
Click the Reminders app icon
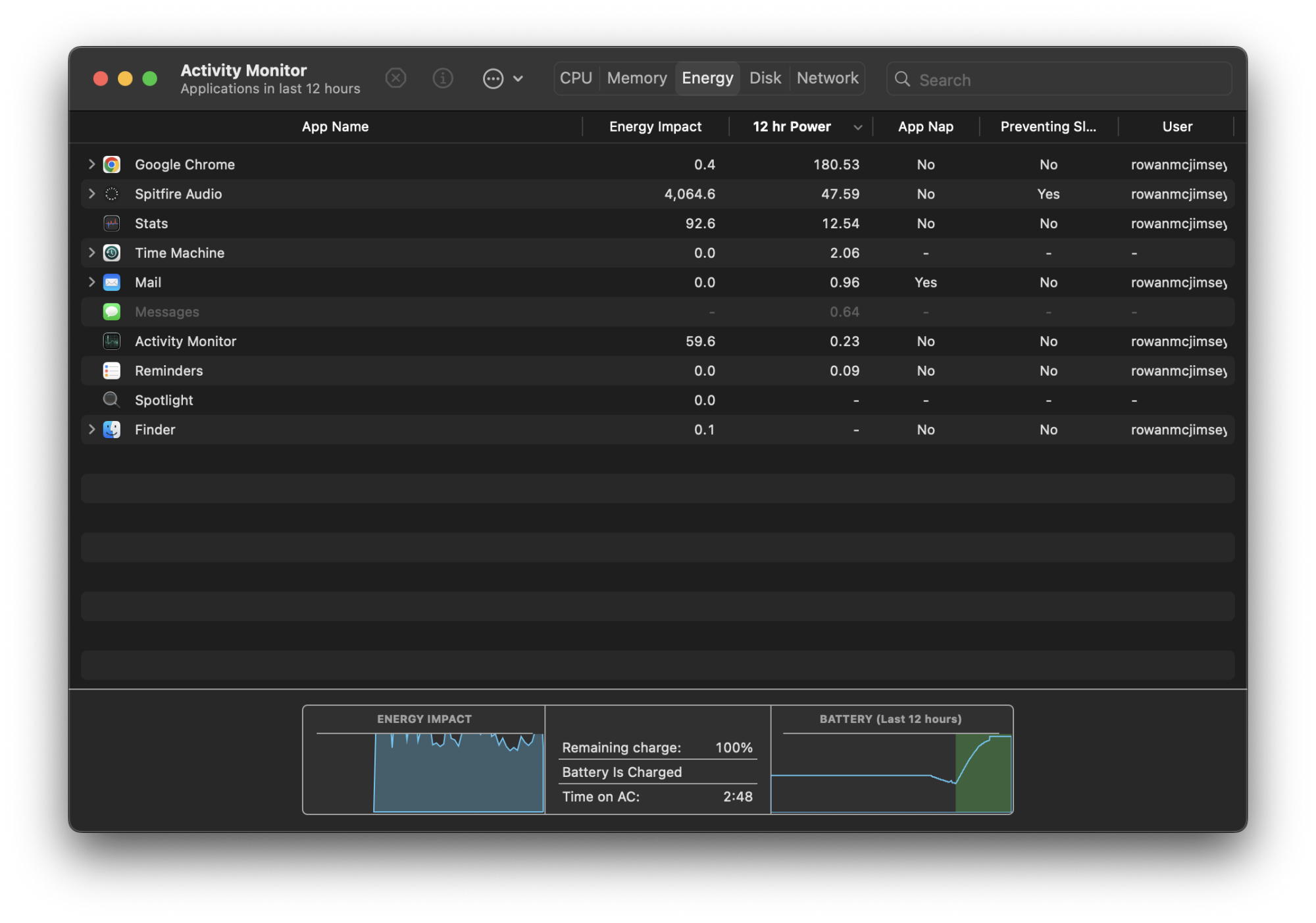tap(112, 370)
